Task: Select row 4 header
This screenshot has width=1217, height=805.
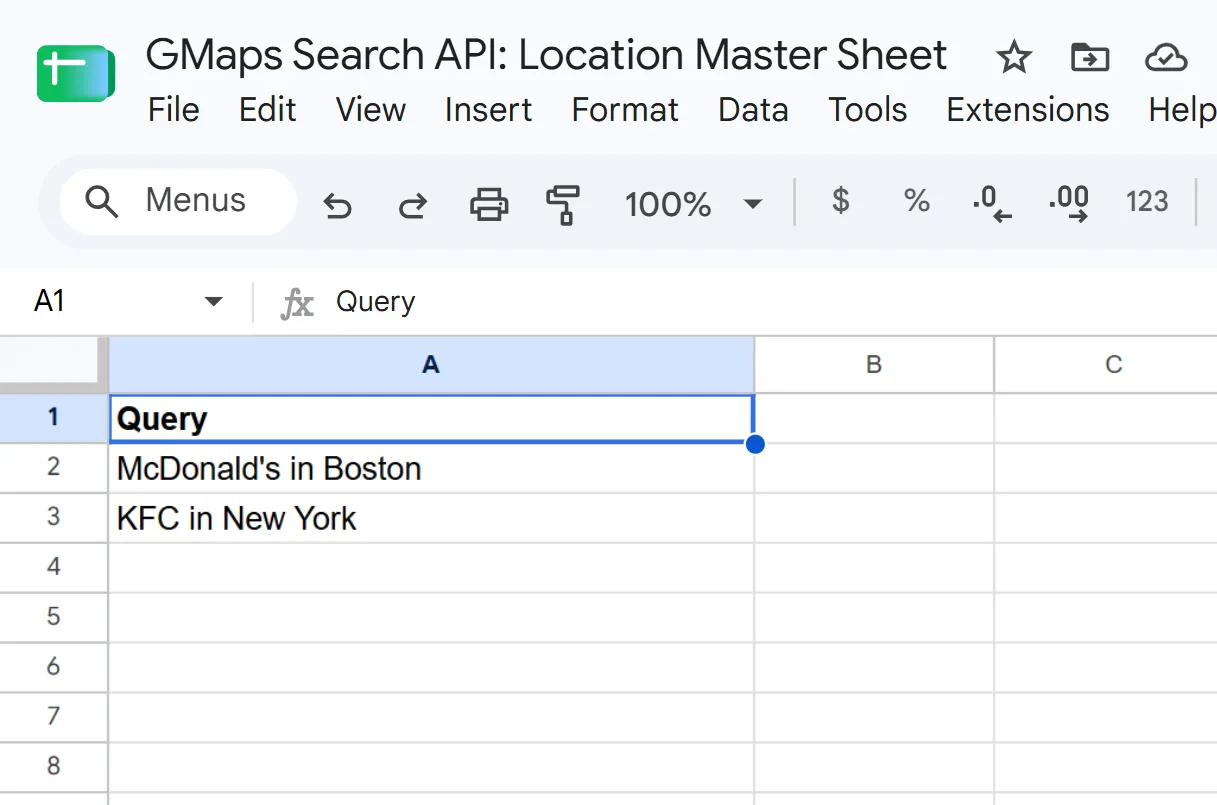Action: point(53,567)
